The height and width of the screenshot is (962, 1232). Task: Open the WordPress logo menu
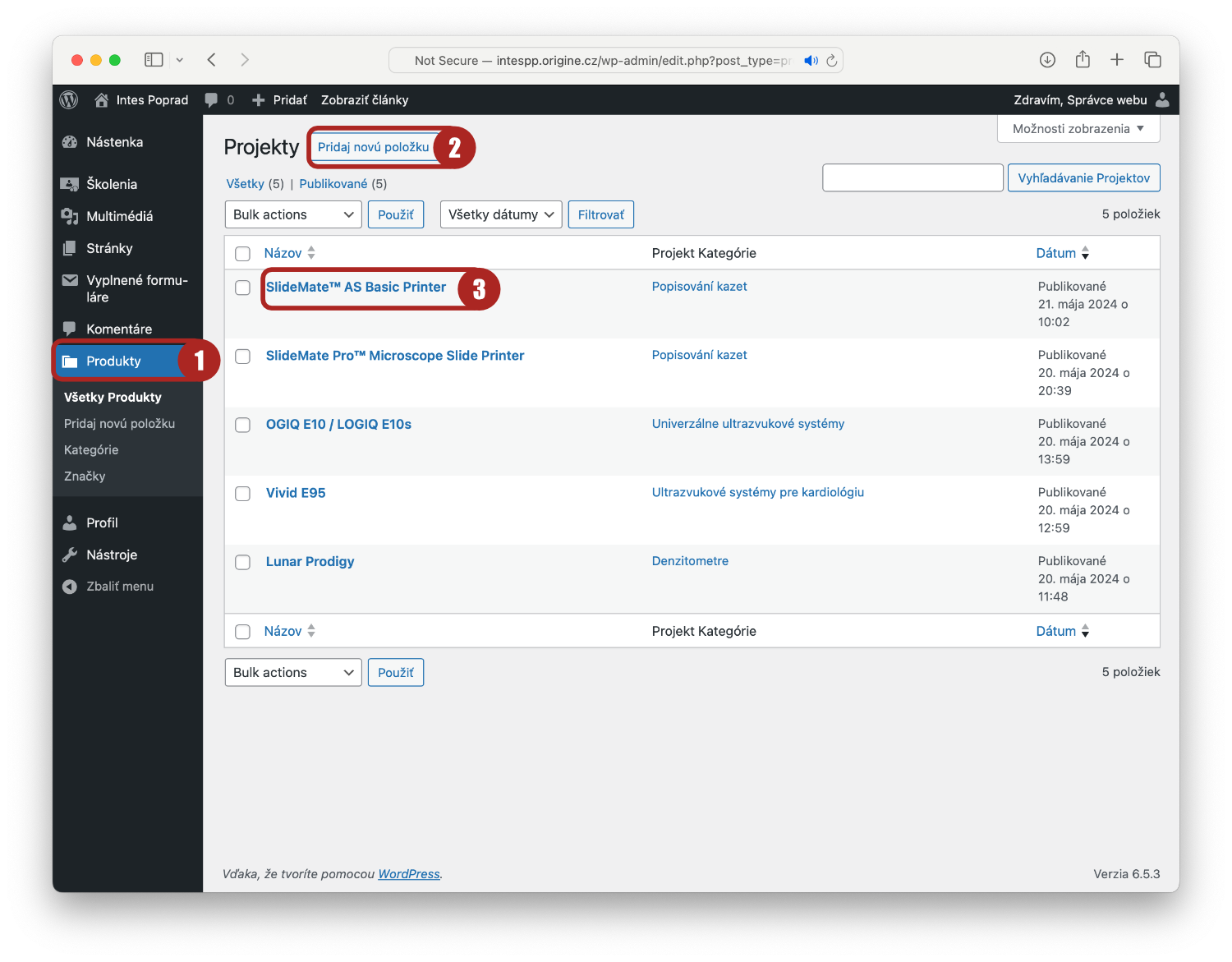click(69, 99)
